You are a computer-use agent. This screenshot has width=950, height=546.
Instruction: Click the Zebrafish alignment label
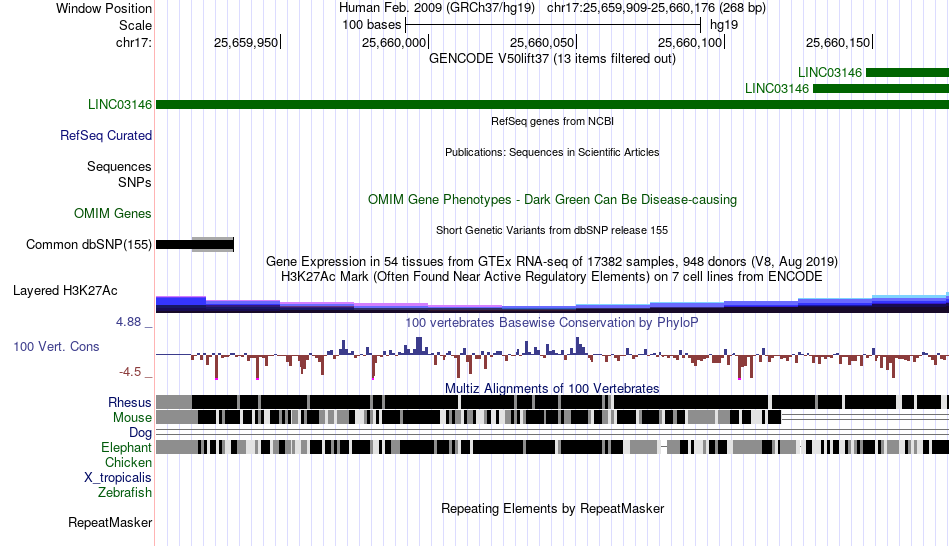(x=125, y=492)
